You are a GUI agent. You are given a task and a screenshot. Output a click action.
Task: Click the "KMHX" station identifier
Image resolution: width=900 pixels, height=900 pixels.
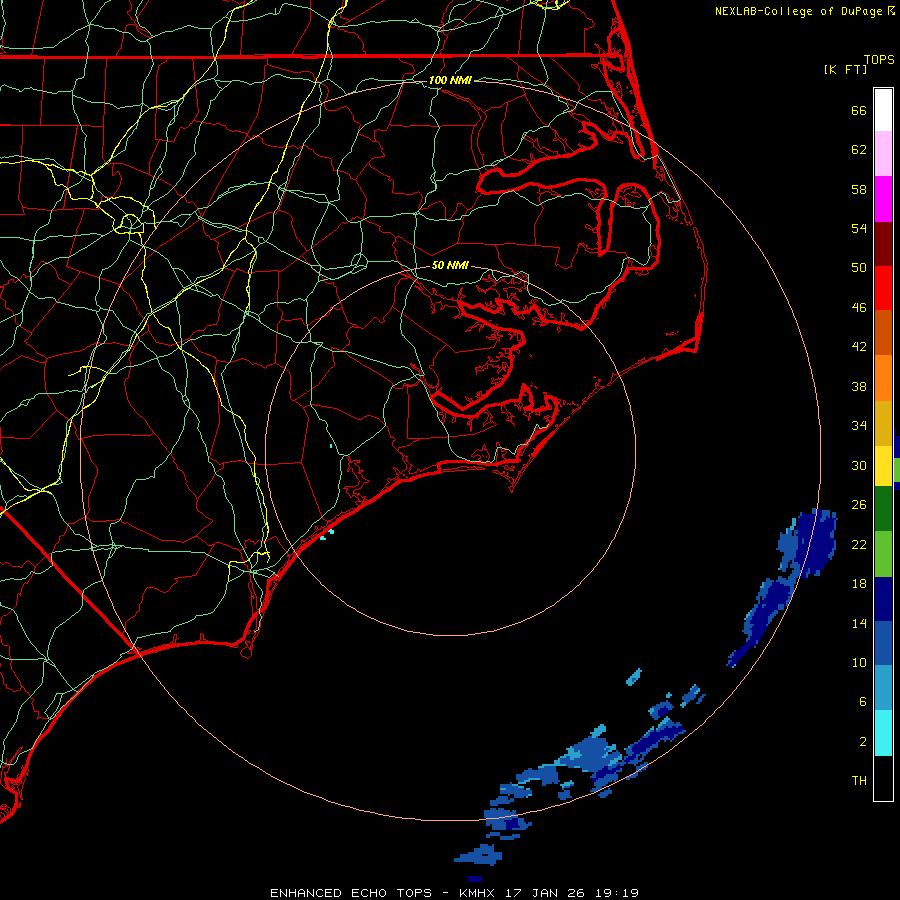pos(478,893)
